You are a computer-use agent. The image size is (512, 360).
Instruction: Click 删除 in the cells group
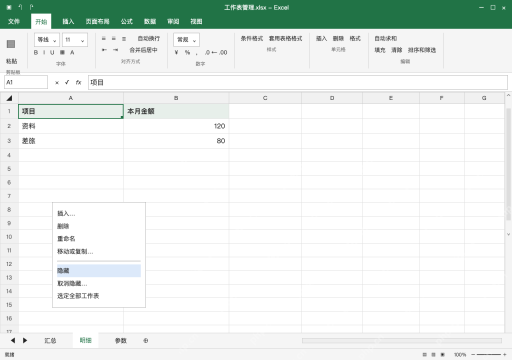tap(338, 38)
